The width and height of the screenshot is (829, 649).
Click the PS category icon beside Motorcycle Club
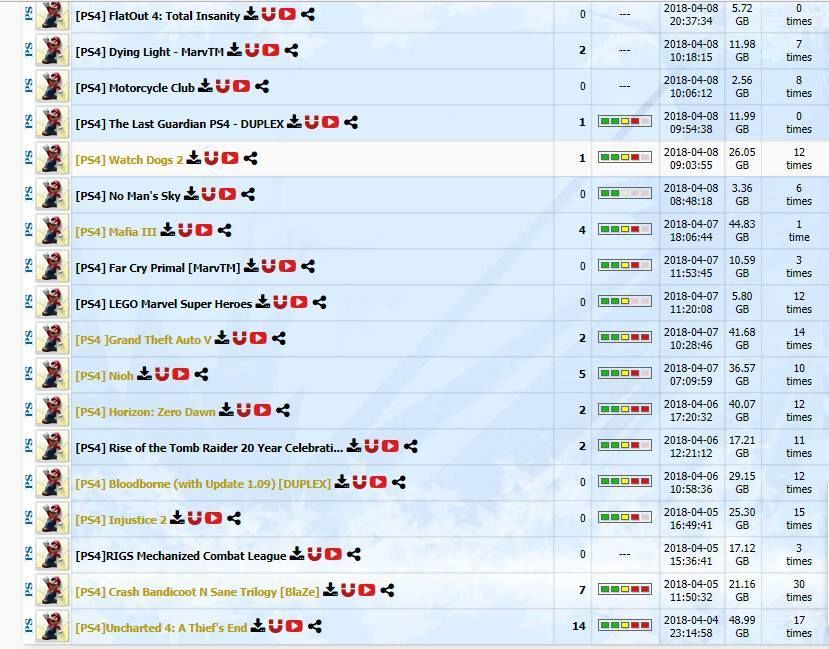coord(29,86)
